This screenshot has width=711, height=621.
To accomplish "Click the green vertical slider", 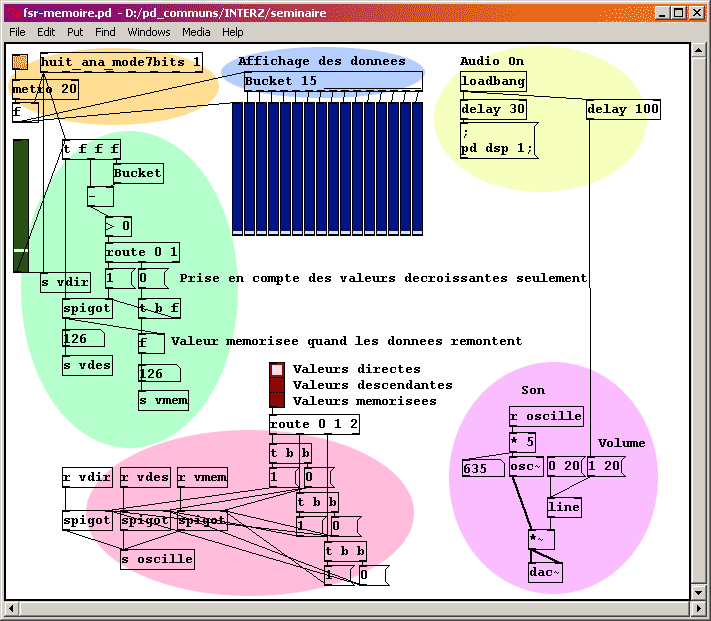I will coord(21,205).
